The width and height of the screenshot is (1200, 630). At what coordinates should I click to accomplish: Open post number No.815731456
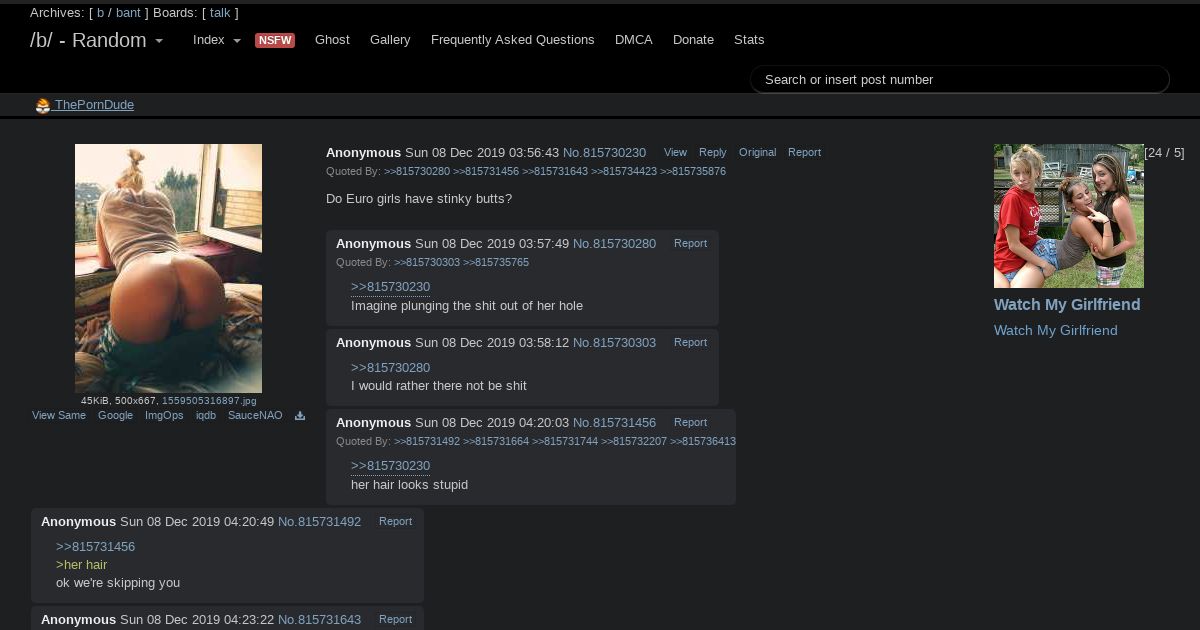tap(614, 423)
